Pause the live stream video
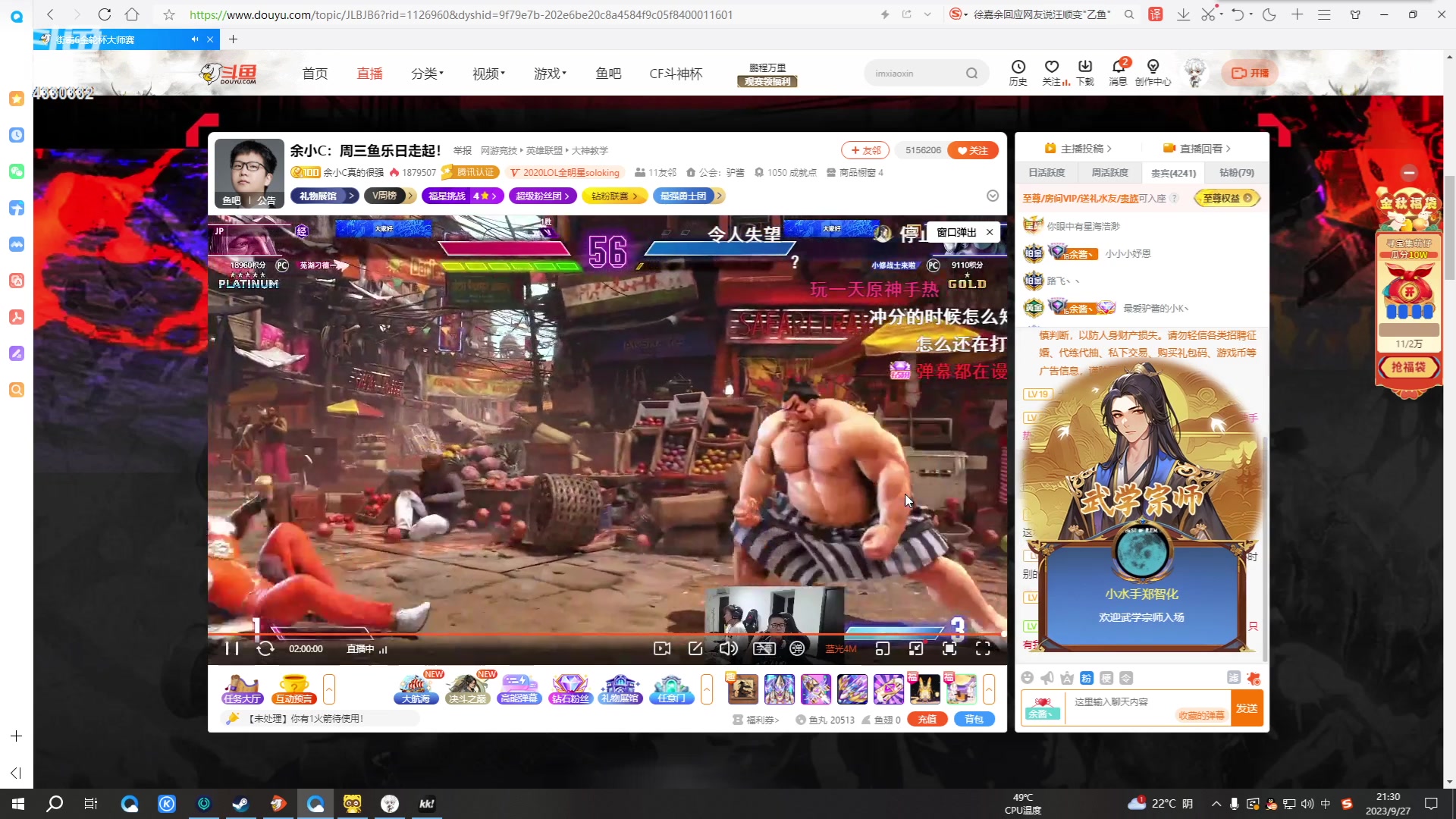 click(x=232, y=648)
